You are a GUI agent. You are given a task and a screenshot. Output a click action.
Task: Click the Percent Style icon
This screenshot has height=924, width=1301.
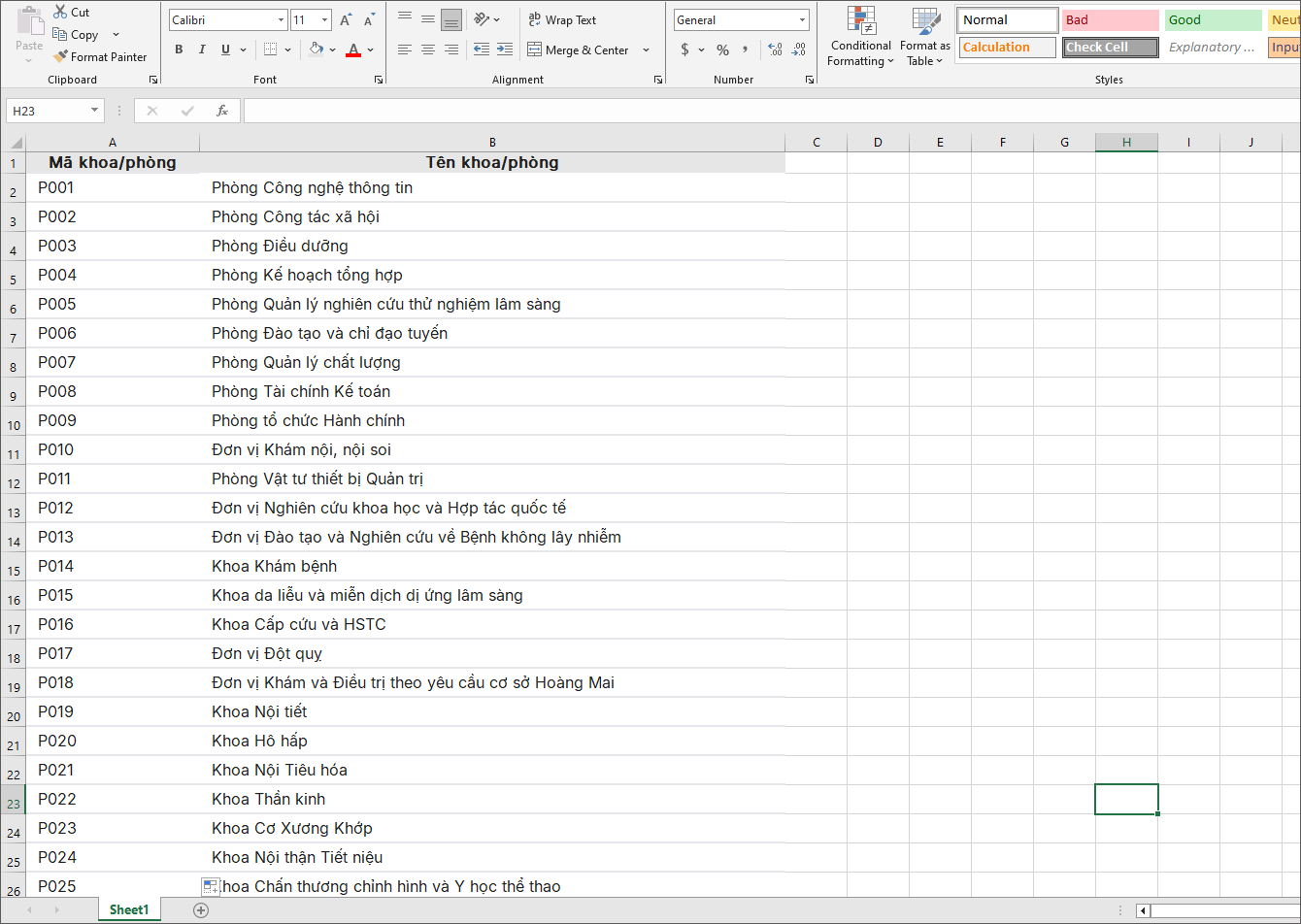(x=722, y=49)
